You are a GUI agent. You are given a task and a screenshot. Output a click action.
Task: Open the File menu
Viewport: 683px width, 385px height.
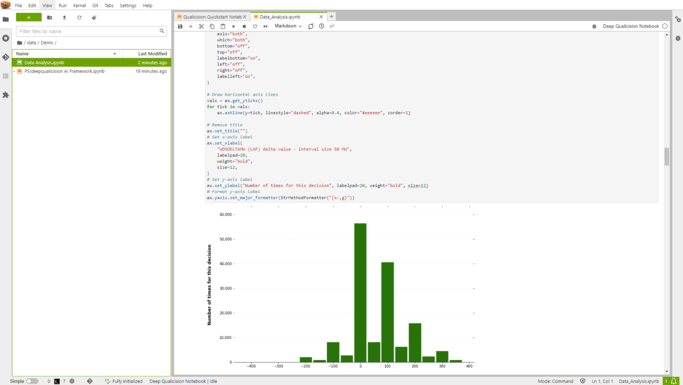18,6
